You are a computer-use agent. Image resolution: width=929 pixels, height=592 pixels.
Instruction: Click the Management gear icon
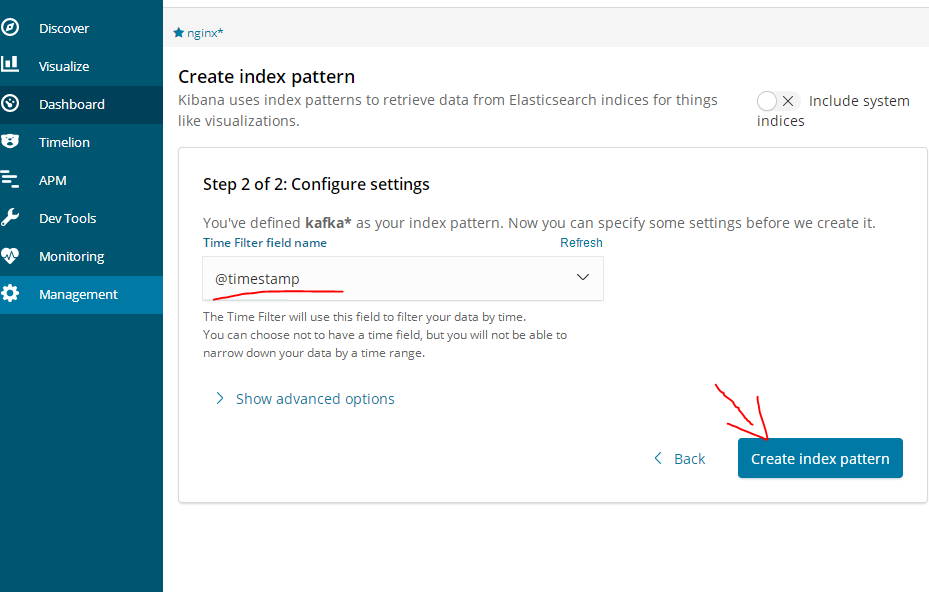(x=11, y=294)
